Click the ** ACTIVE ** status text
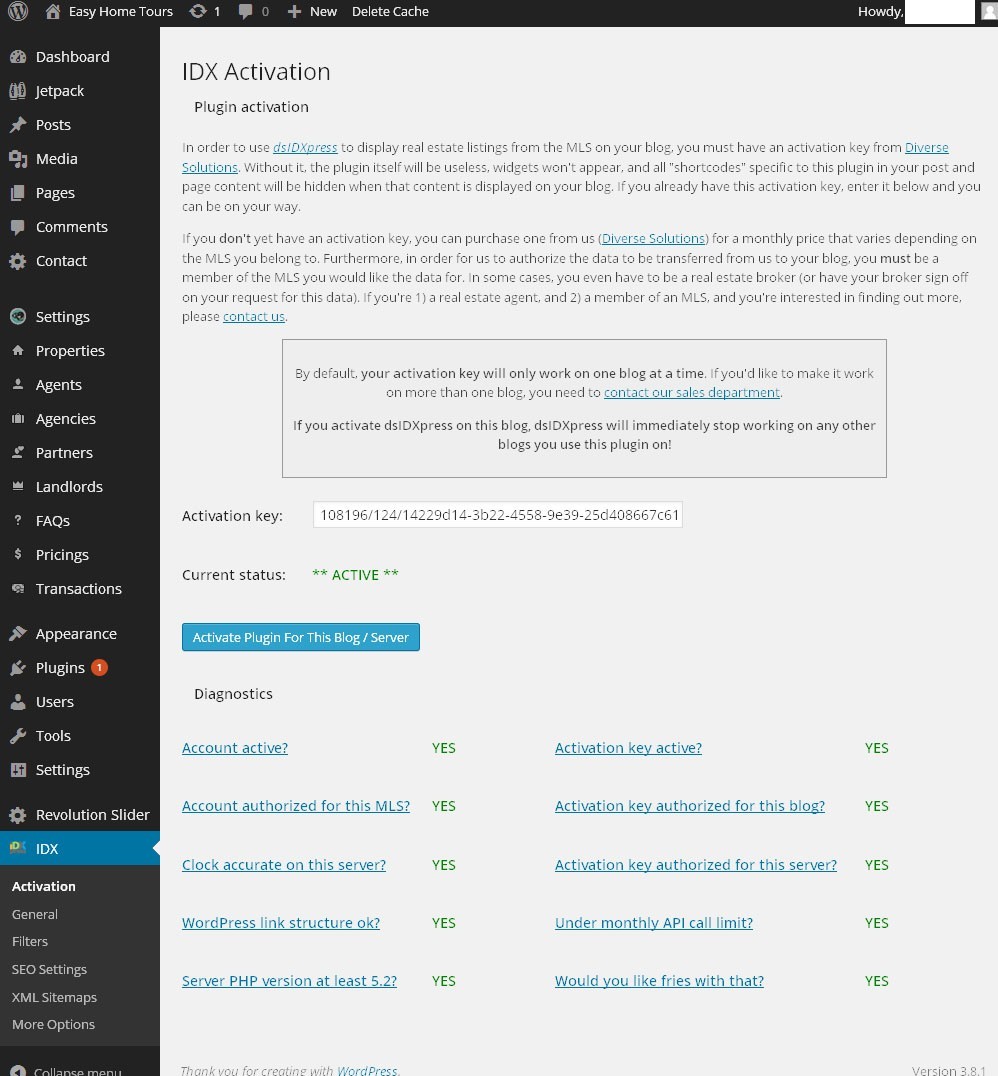The height and width of the screenshot is (1076, 998). click(x=355, y=575)
